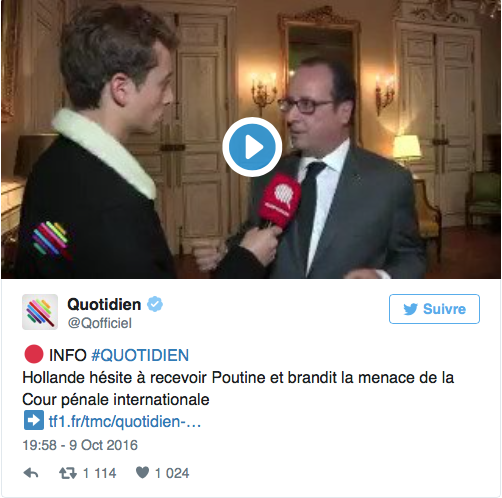This screenshot has height=498, width=502.
Task: Click the red circle emoji before INFO
Action: point(34,354)
